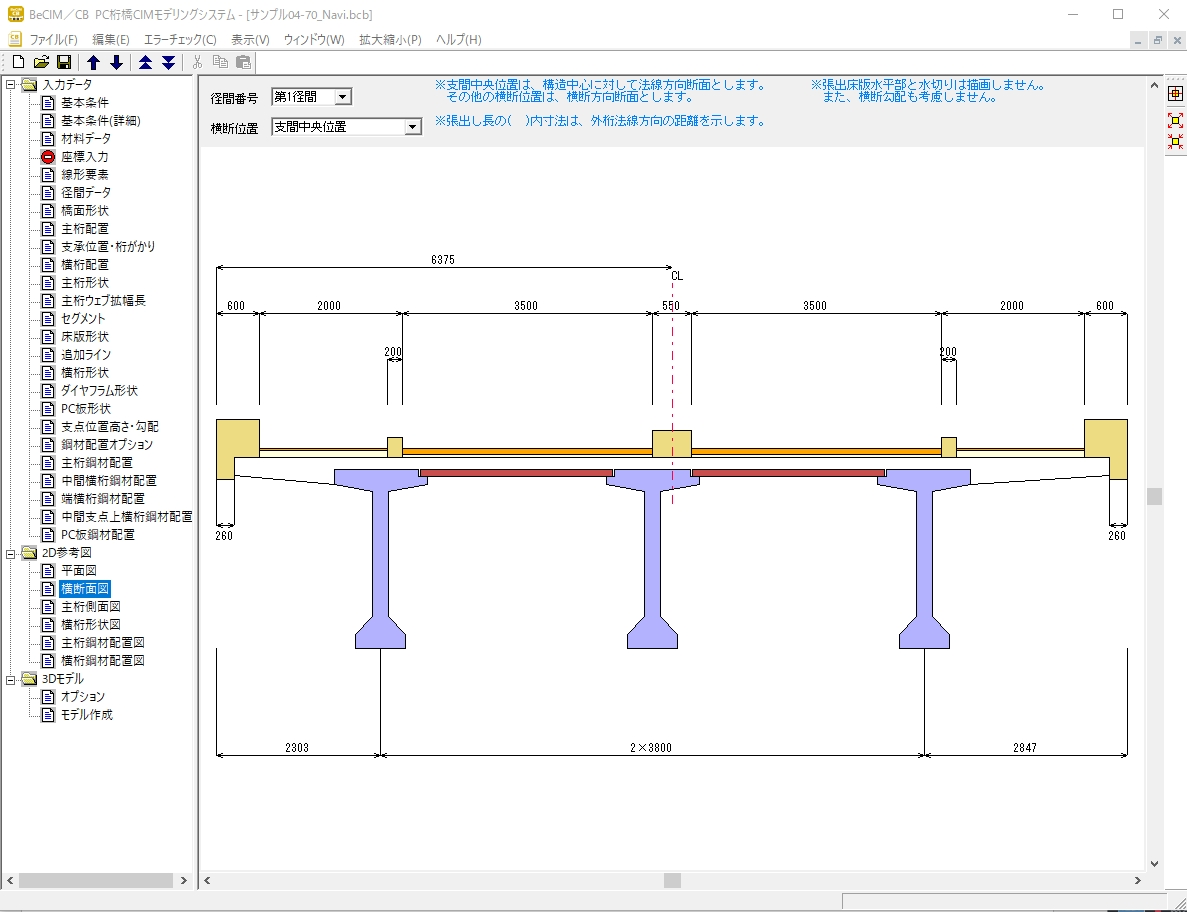Screen dimensions: 1187x912
Task: Click the Save floppy disk icon
Action: click(x=63, y=62)
